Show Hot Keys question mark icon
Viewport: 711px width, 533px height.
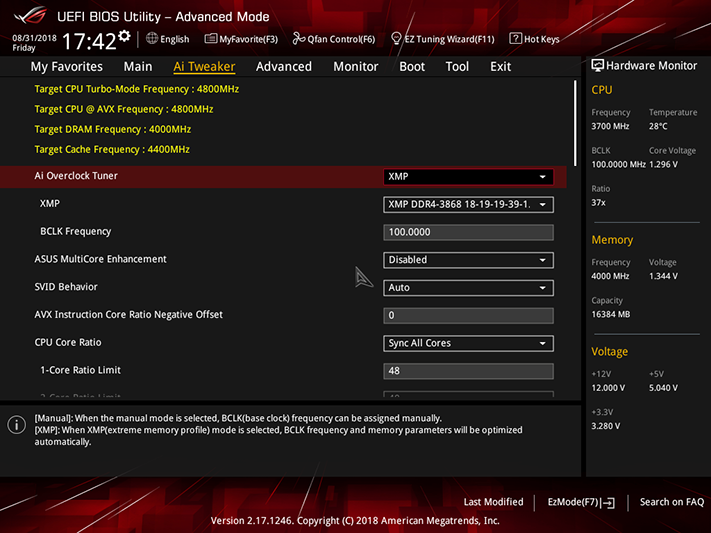[515, 39]
